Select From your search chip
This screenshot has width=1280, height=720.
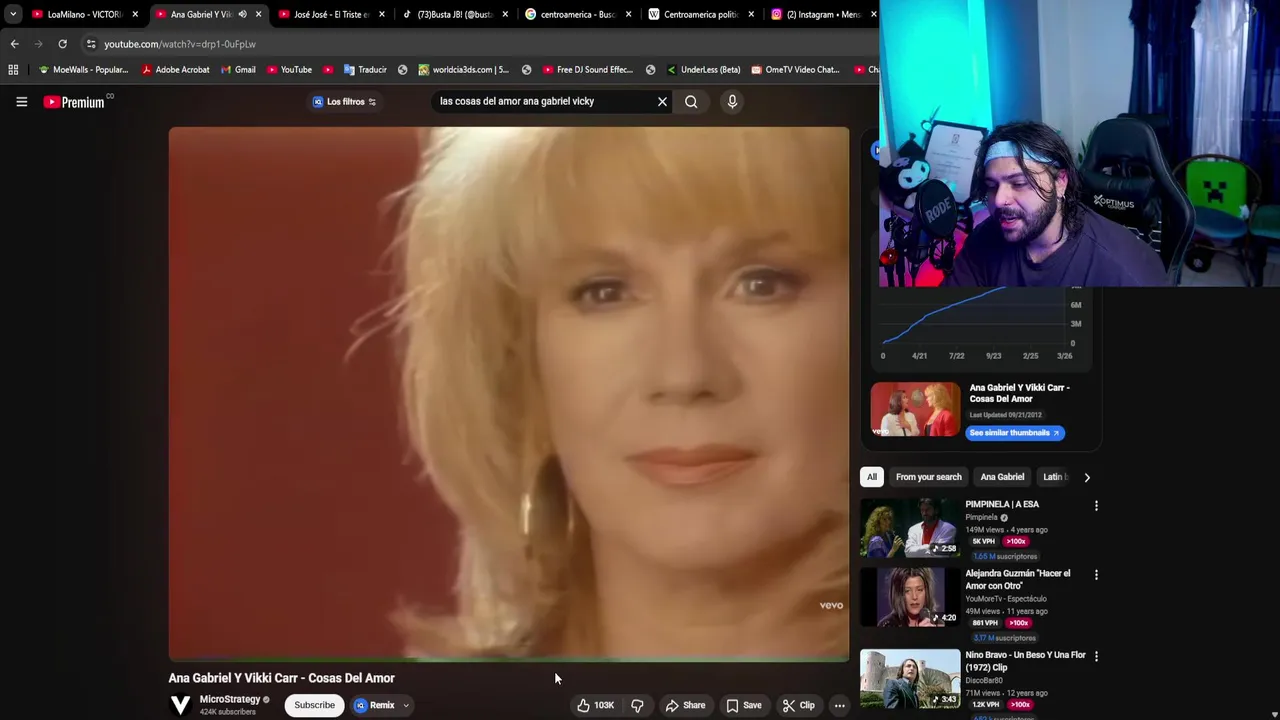(928, 477)
